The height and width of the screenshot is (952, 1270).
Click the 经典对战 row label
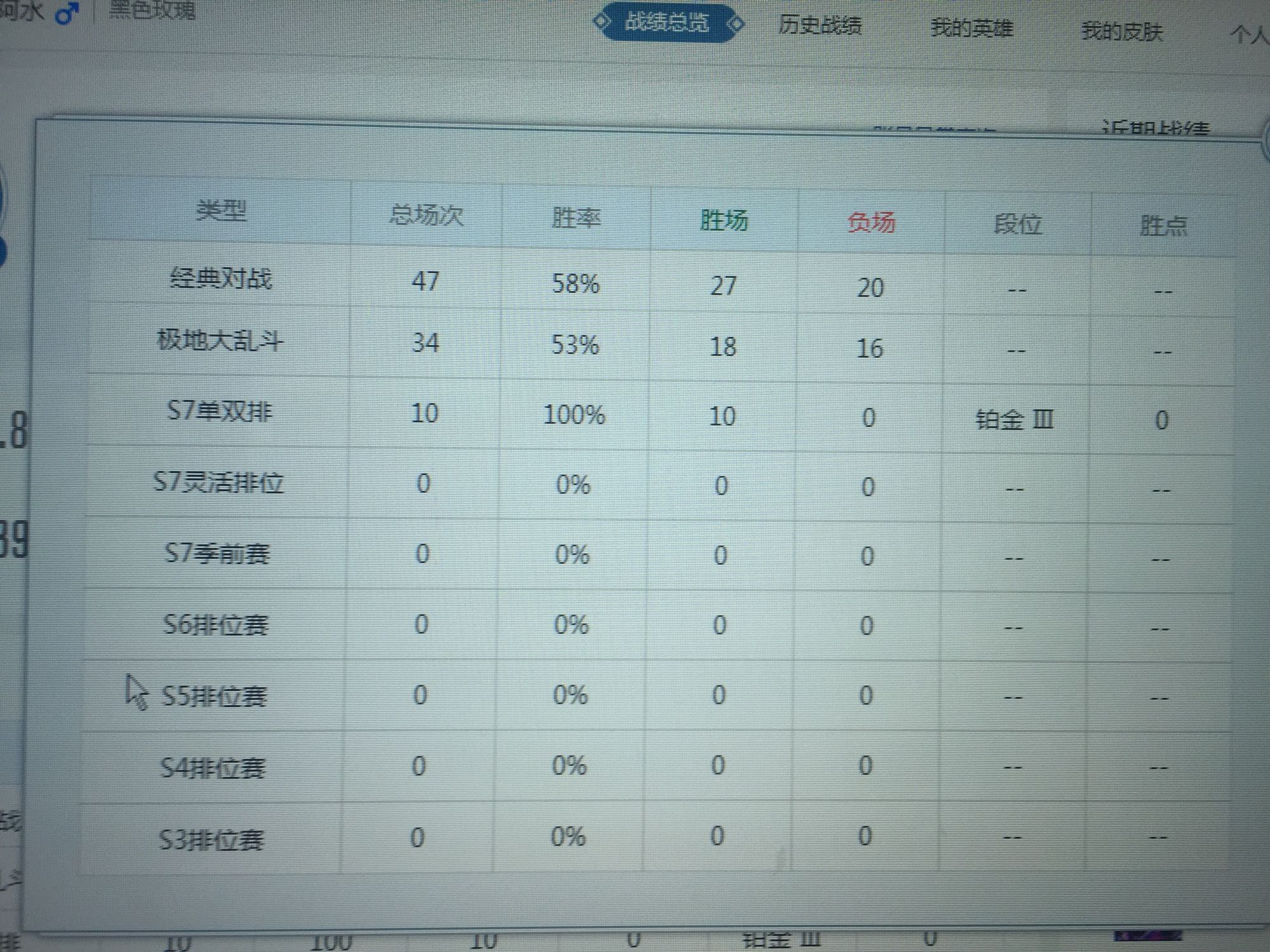(x=220, y=278)
